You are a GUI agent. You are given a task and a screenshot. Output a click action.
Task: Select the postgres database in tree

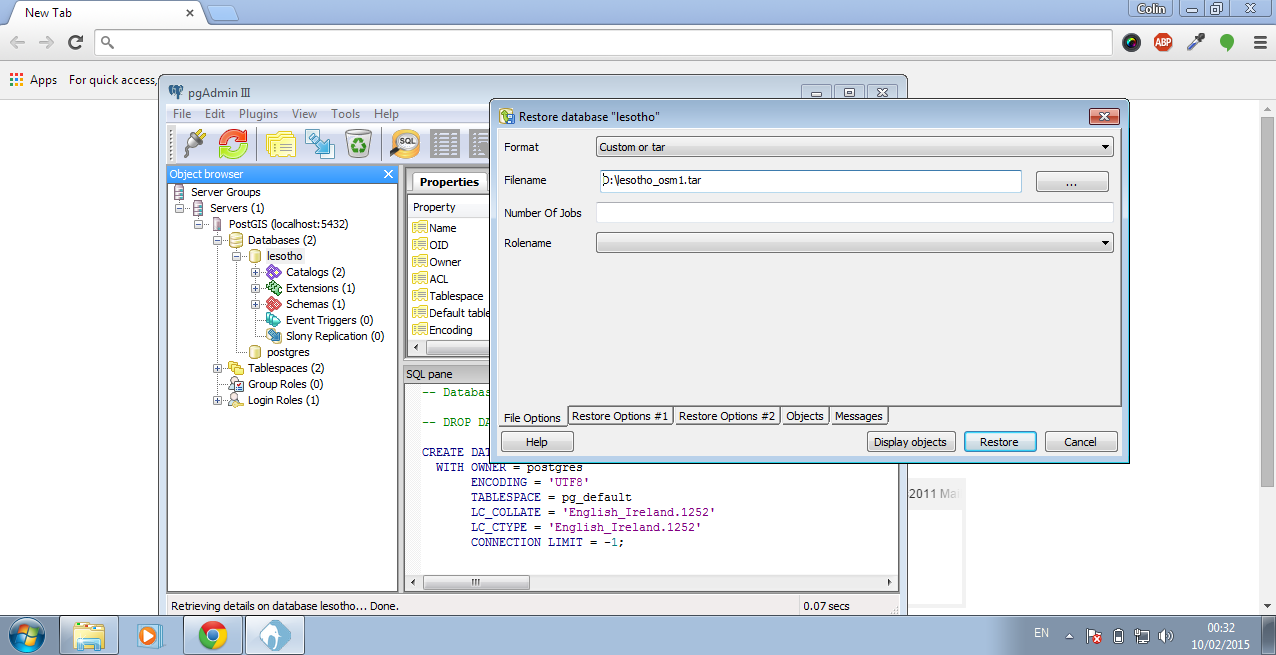288,352
